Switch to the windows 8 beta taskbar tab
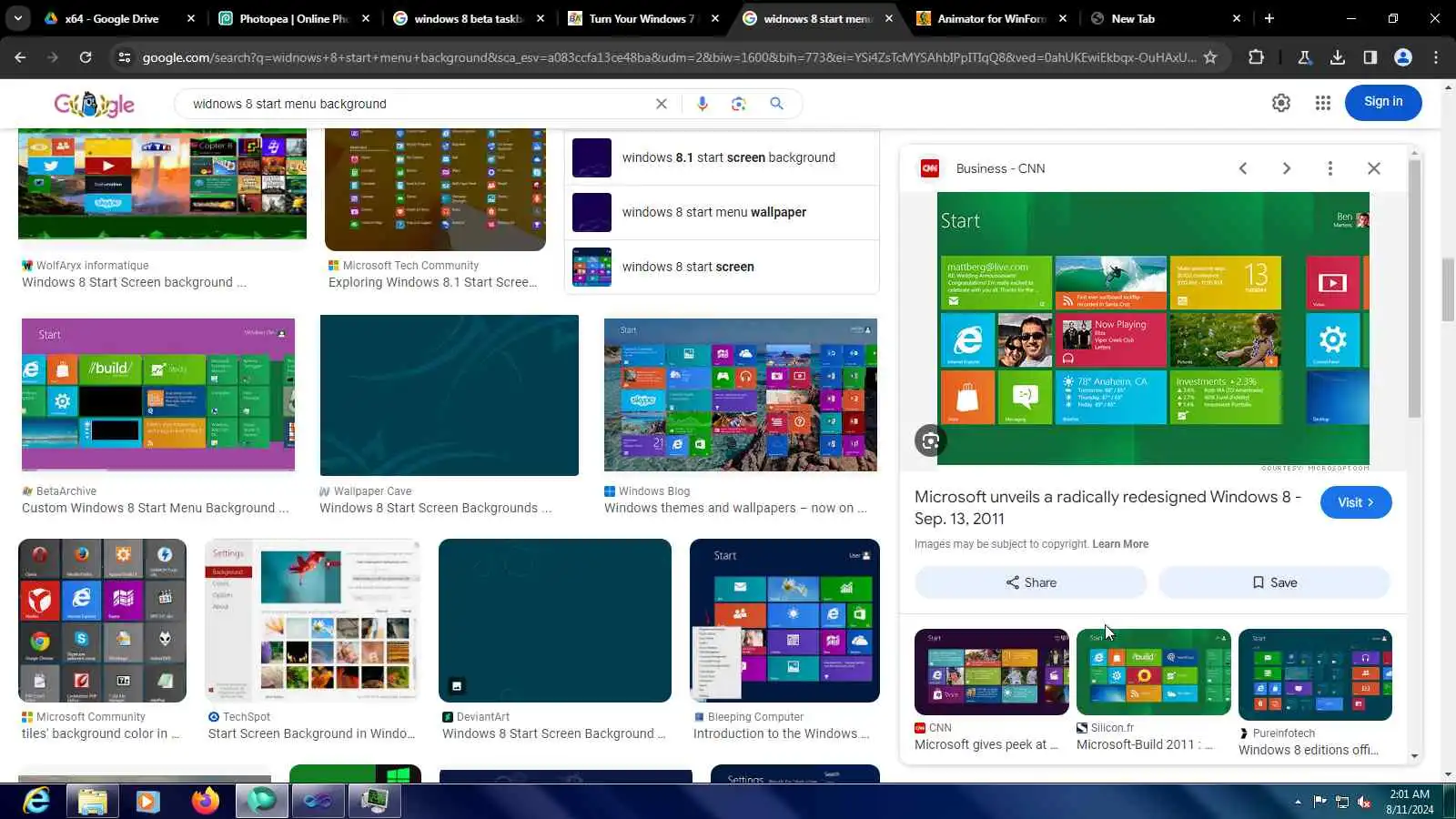 [468, 18]
